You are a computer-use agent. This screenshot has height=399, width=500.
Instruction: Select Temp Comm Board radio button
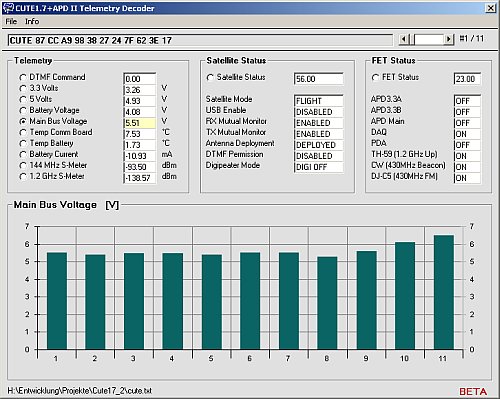(23, 132)
